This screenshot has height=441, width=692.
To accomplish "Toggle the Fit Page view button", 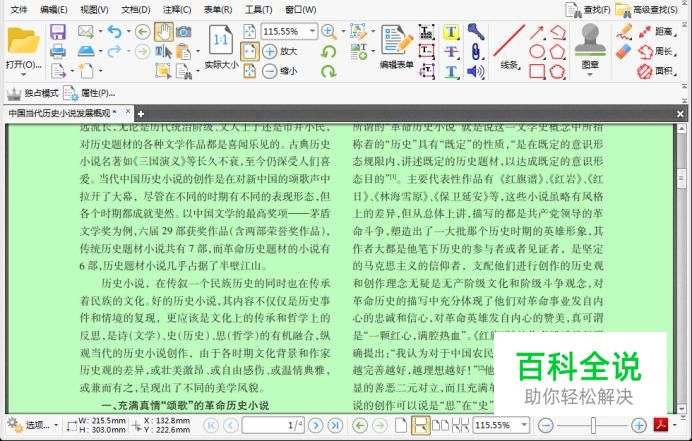I will (249, 32).
